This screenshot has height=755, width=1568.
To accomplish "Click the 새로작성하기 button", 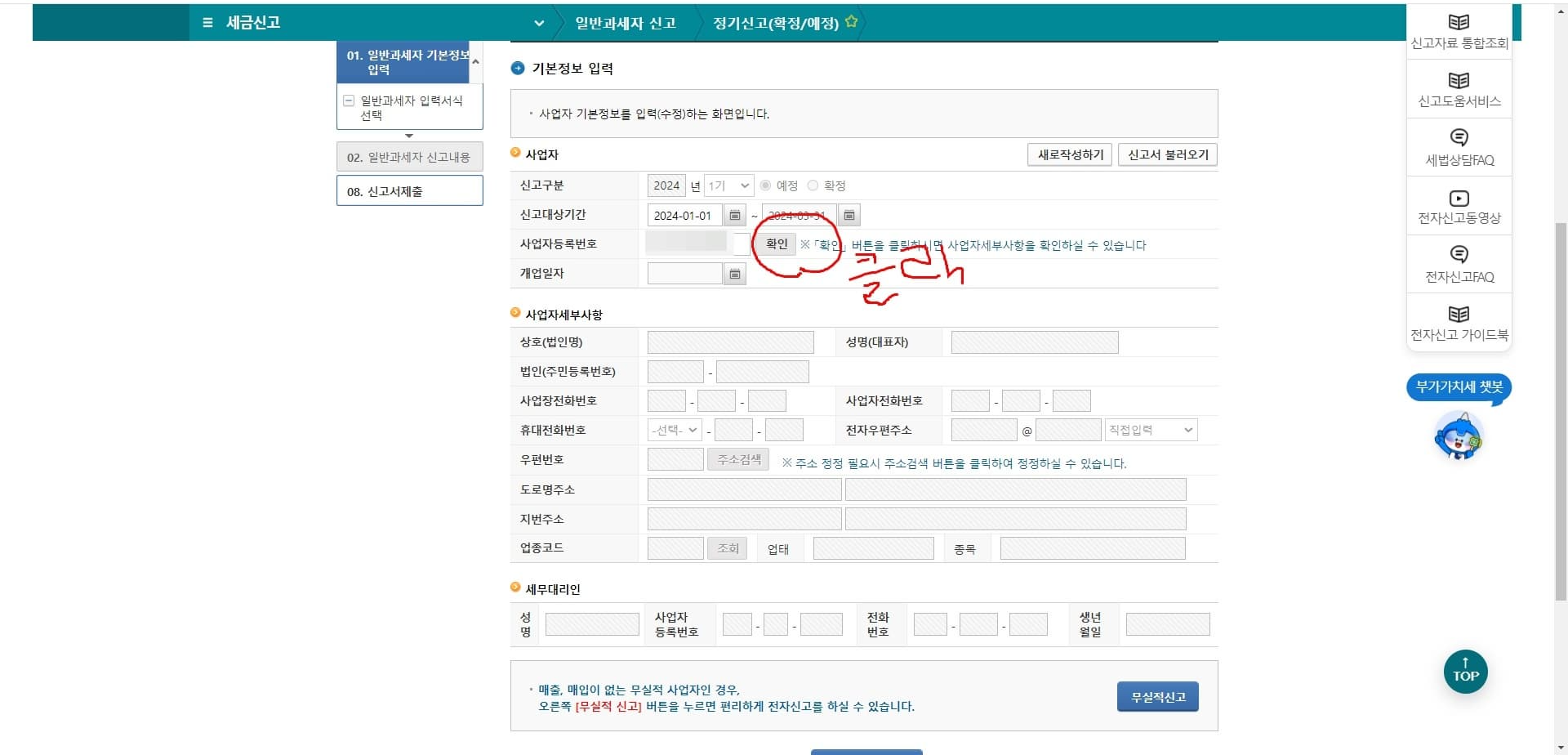I will coord(1069,154).
